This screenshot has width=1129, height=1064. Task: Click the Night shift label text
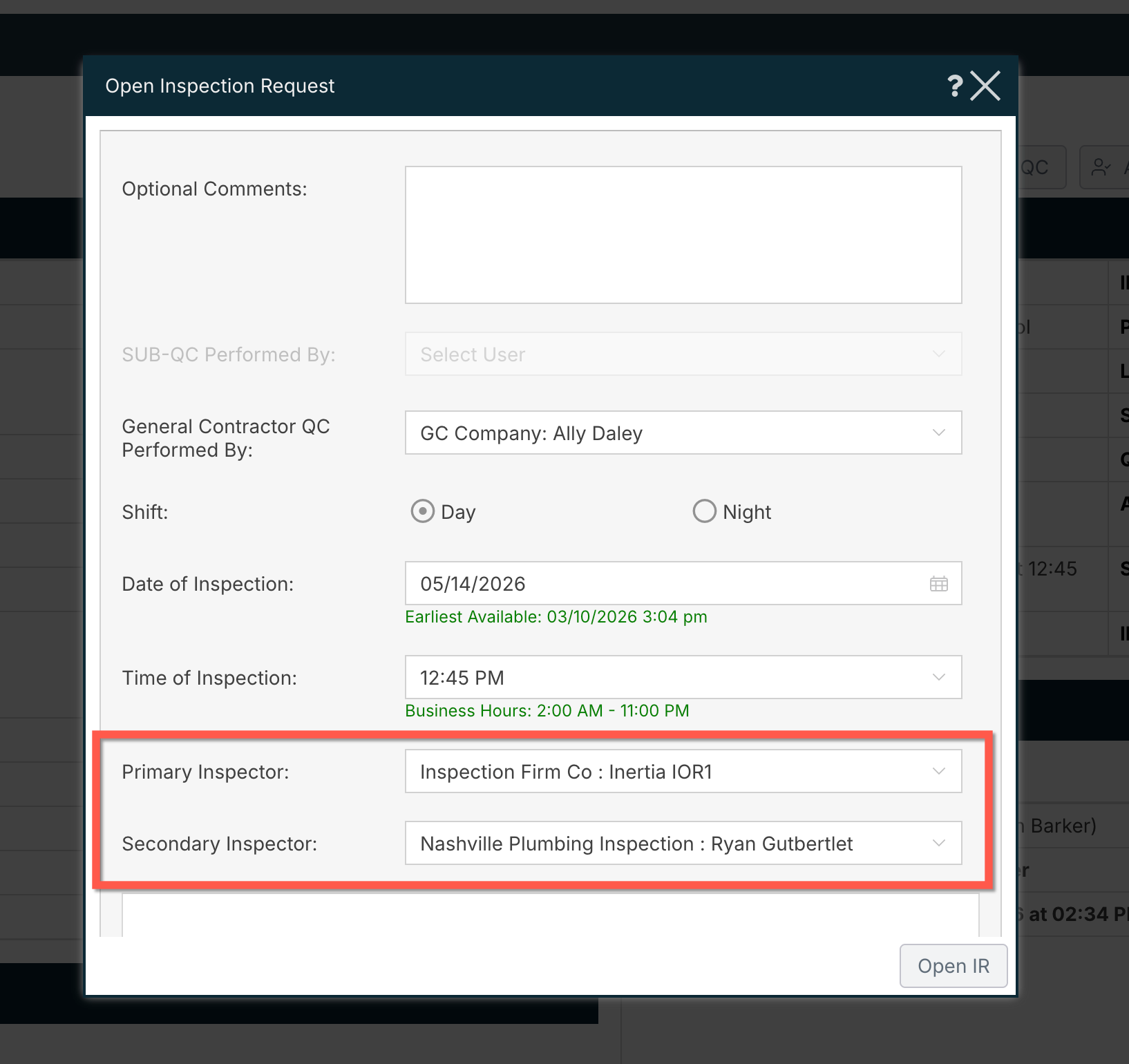[746, 512]
